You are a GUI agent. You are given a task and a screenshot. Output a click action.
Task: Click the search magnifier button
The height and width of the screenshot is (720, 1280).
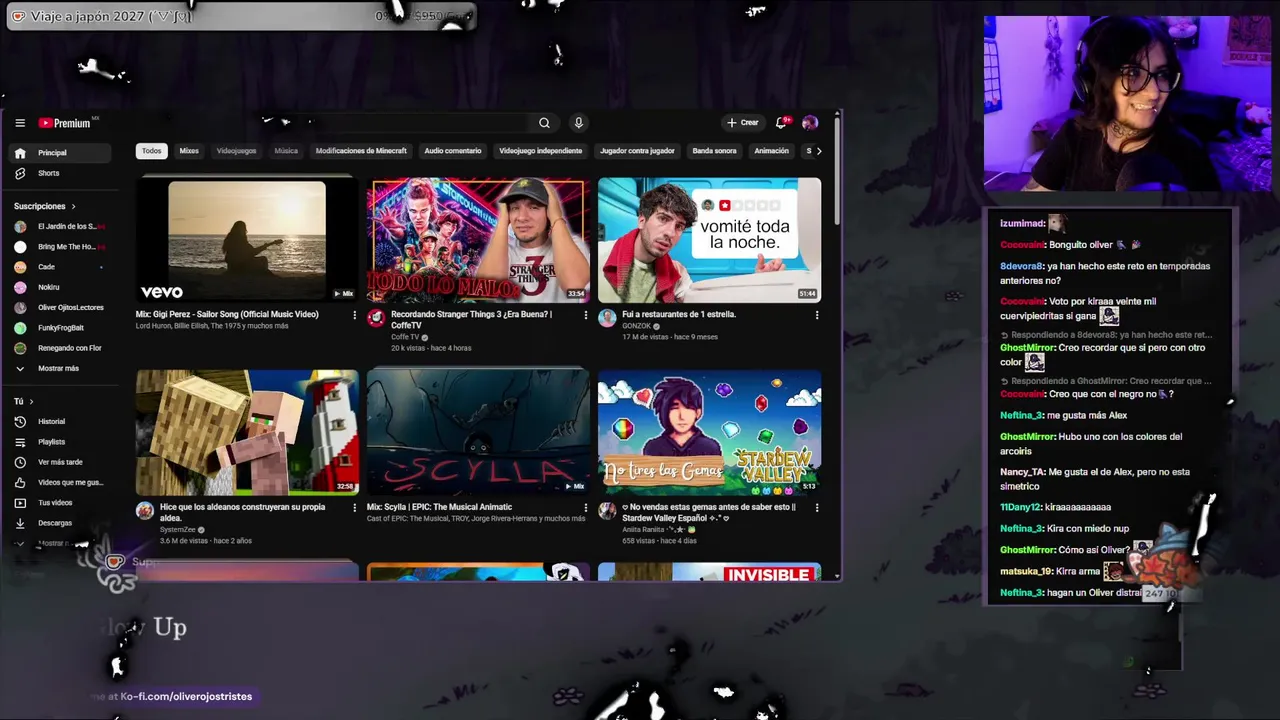(x=544, y=123)
